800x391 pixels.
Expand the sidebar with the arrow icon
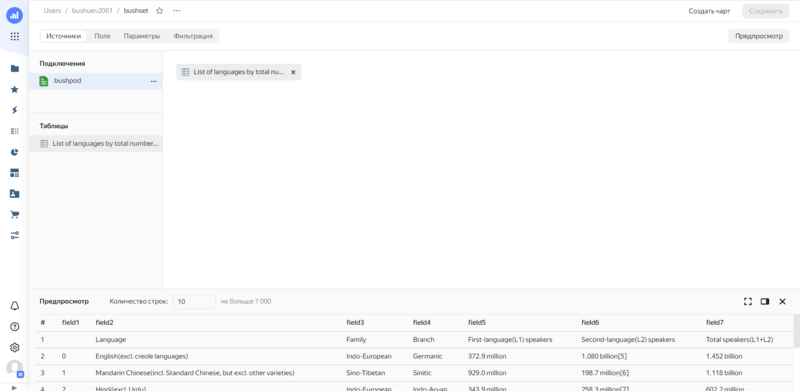pos(14,387)
